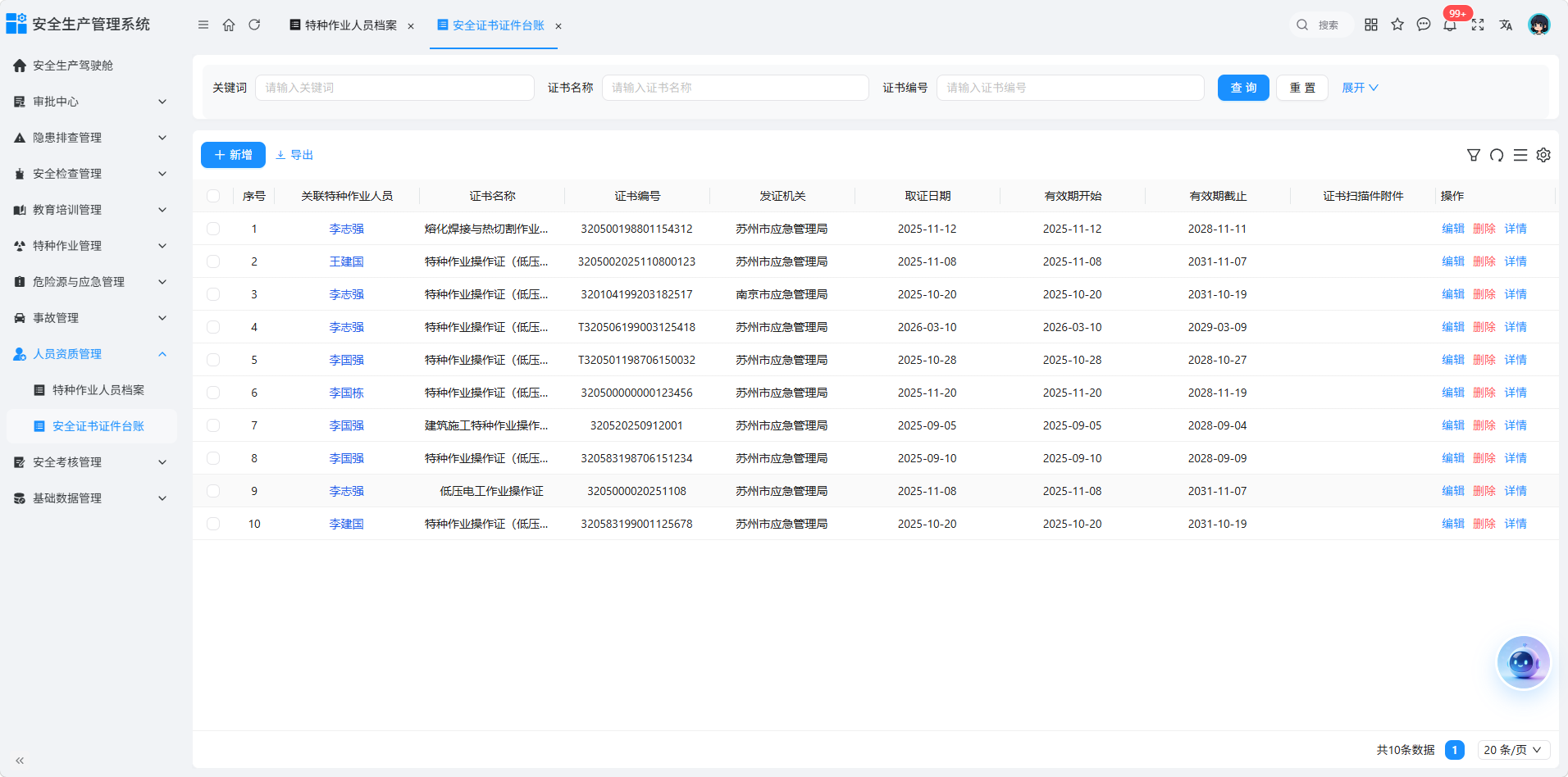This screenshot has height=777, width=1568.
Task: Open notifications bell with 99+ badge
Action: point(1451,25)
